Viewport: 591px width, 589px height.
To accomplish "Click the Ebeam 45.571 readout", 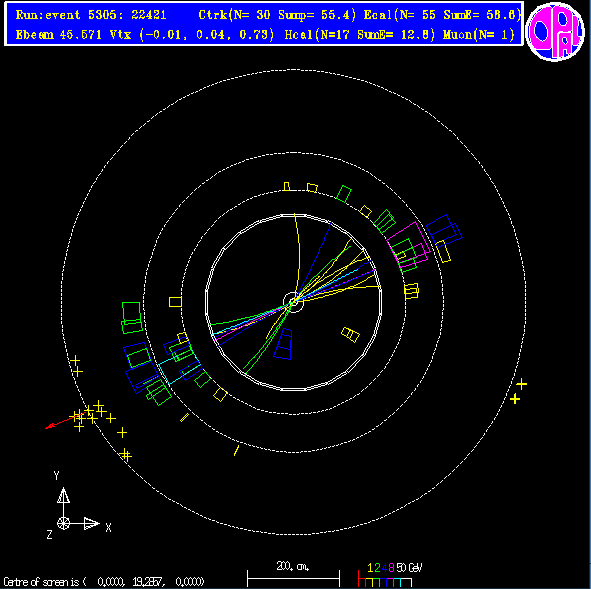I will coord(60,35).
